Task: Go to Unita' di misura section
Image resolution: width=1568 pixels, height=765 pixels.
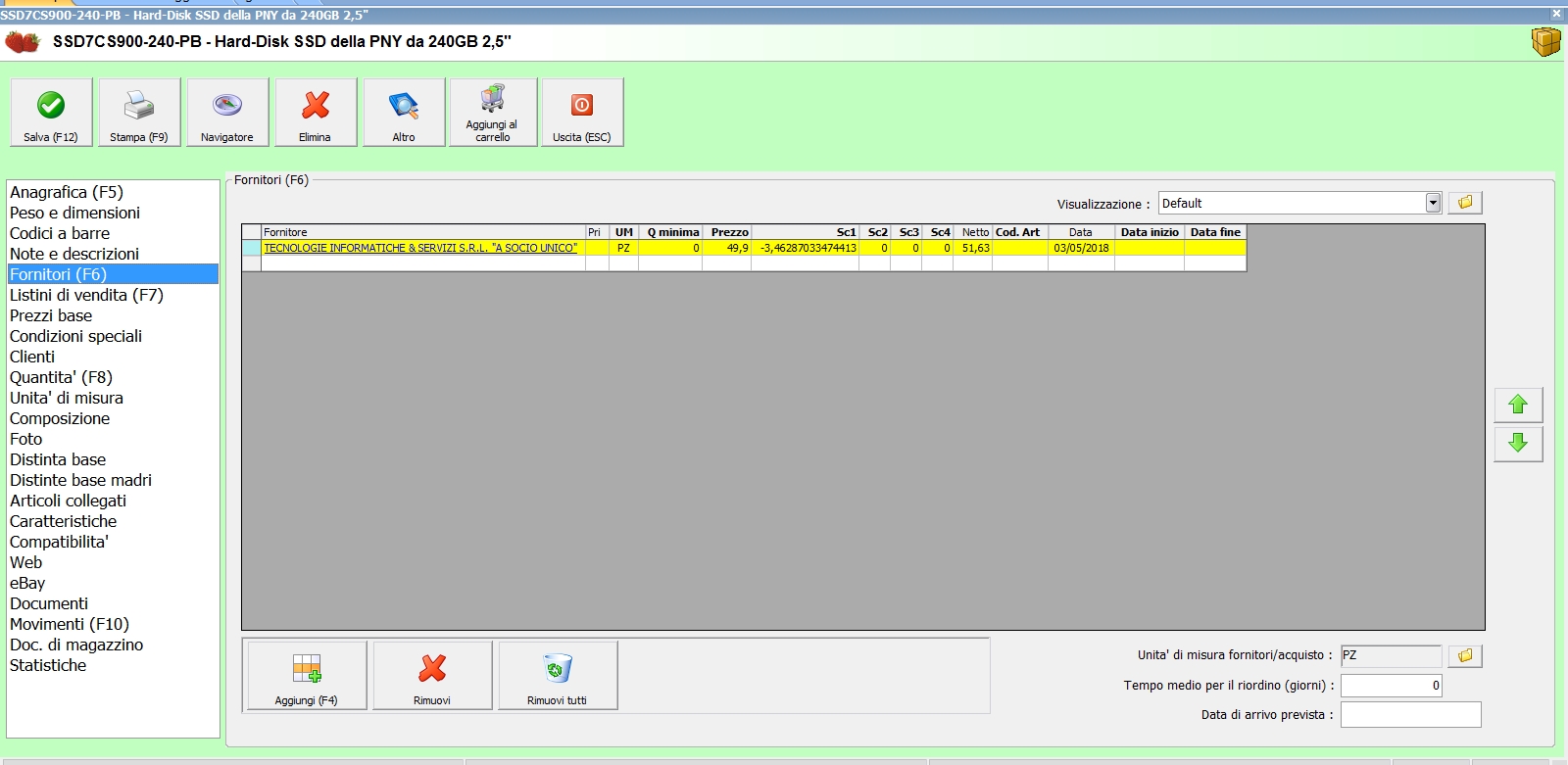Action: click(x=113, y=398)
